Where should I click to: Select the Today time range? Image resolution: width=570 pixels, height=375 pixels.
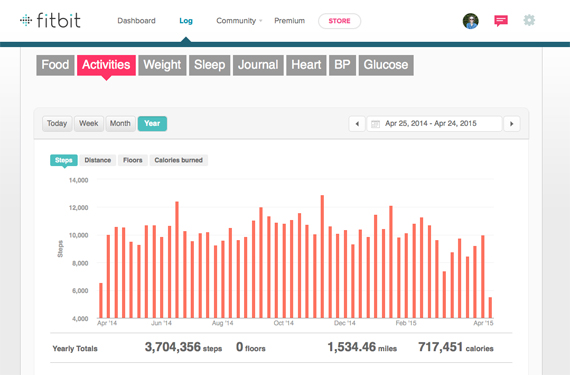(x=57, y=124)
